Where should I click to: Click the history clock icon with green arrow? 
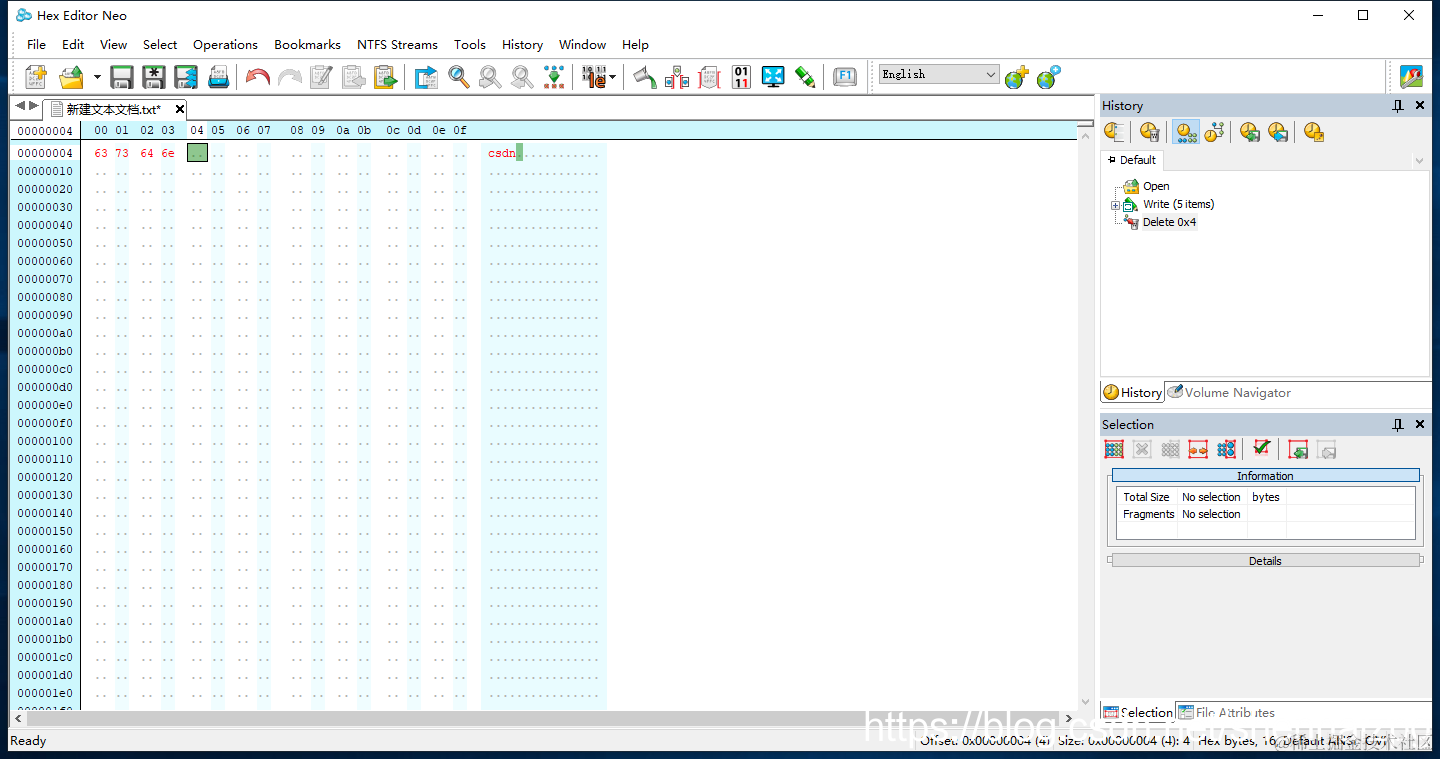click(1249, 132)
